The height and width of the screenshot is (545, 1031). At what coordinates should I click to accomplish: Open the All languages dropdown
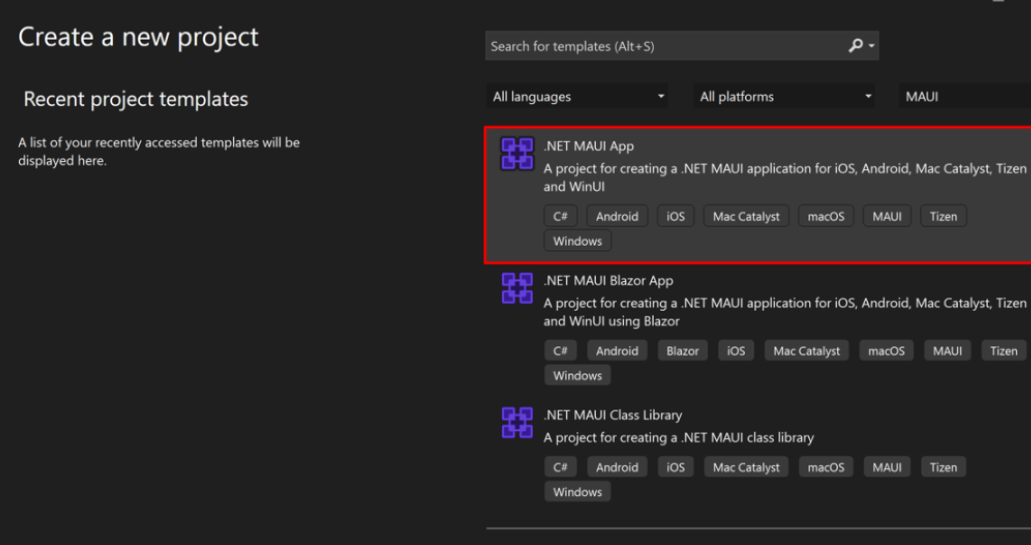(x=578, y=97)
